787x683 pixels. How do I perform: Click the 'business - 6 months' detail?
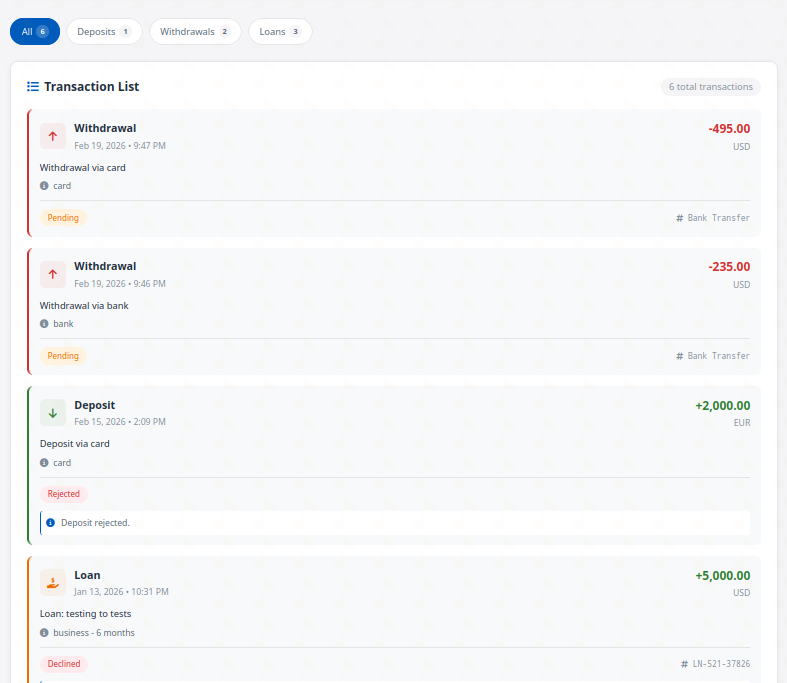click(x=94, y=633)
